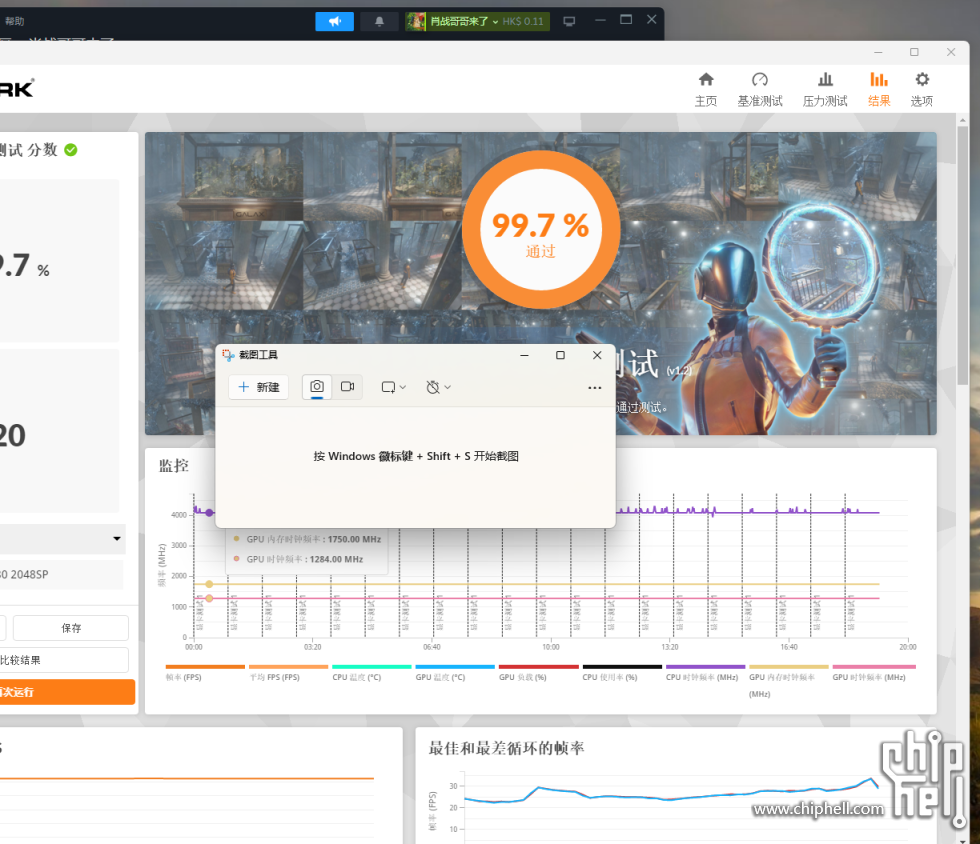Open Steam notifications bell
This screenshot has width=980, height=844.
pyautogui.click(x=379, y=21)
